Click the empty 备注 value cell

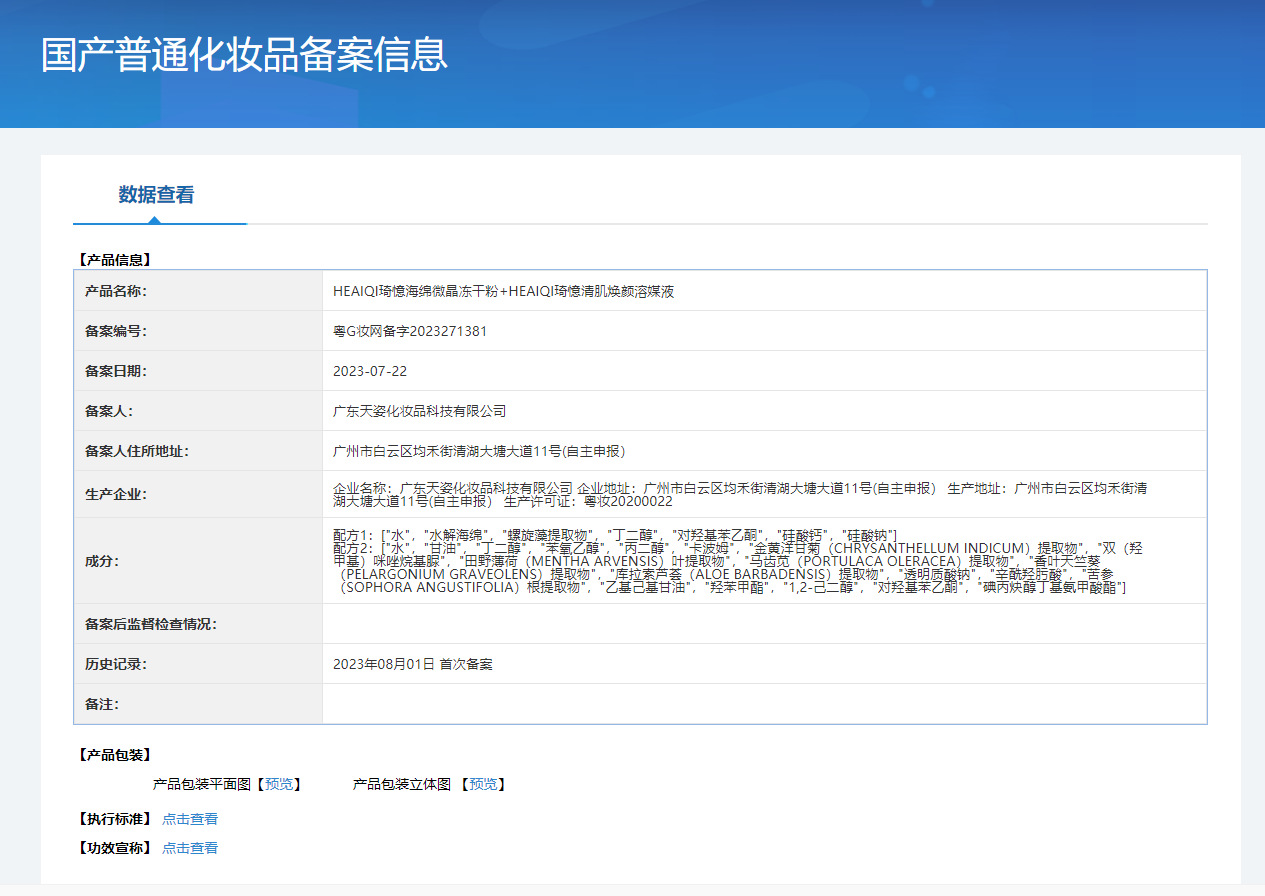[x=764, y=704]
